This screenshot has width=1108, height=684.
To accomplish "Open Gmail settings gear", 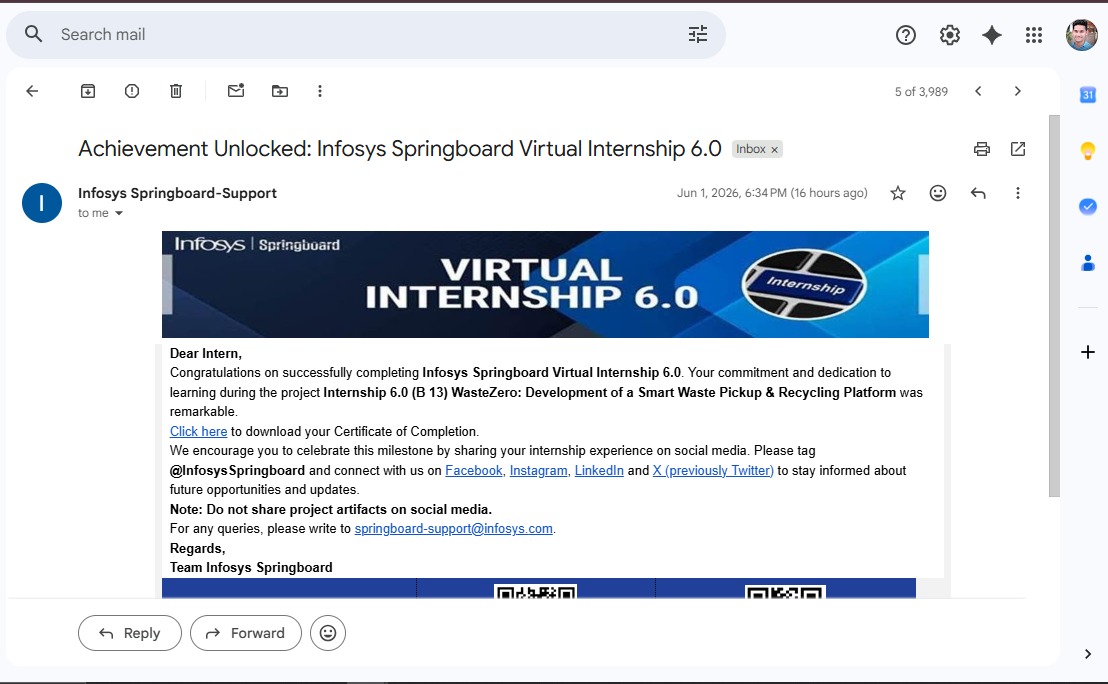I will coord(949,35).
